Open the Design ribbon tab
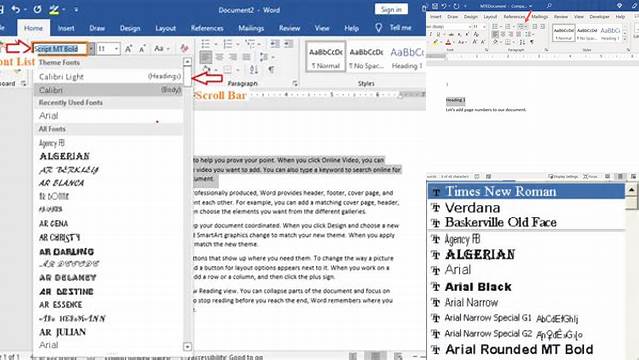 (130, 28)
